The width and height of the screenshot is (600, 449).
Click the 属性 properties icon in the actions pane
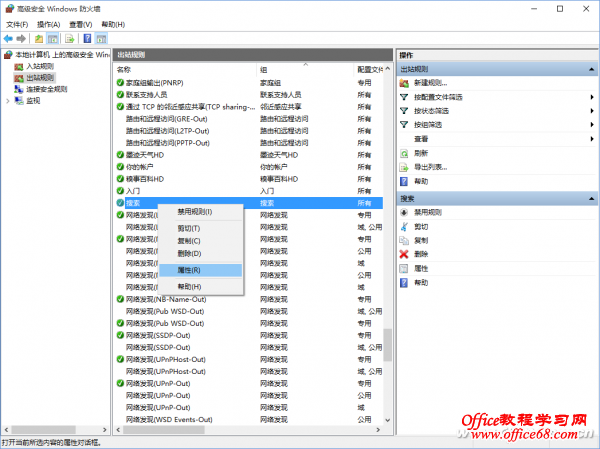pyautogui.click(x=404, y=268)
